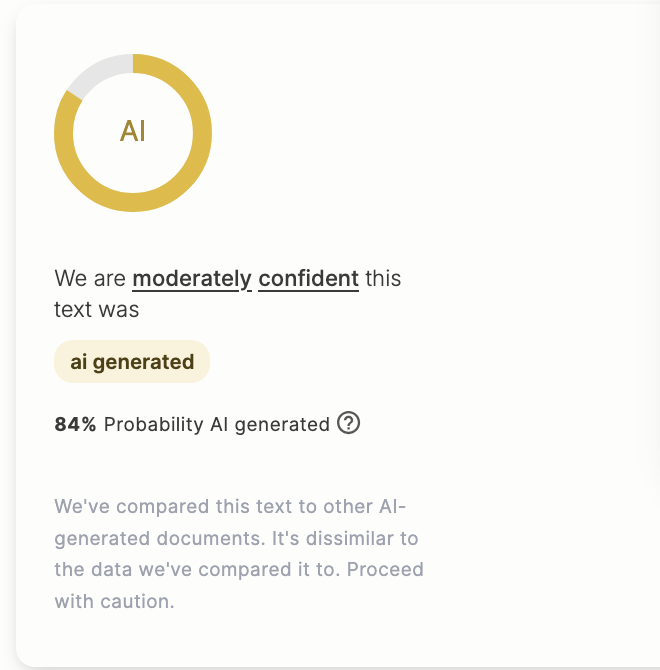Click the "We are" text opening the verdict

(90, 278)
